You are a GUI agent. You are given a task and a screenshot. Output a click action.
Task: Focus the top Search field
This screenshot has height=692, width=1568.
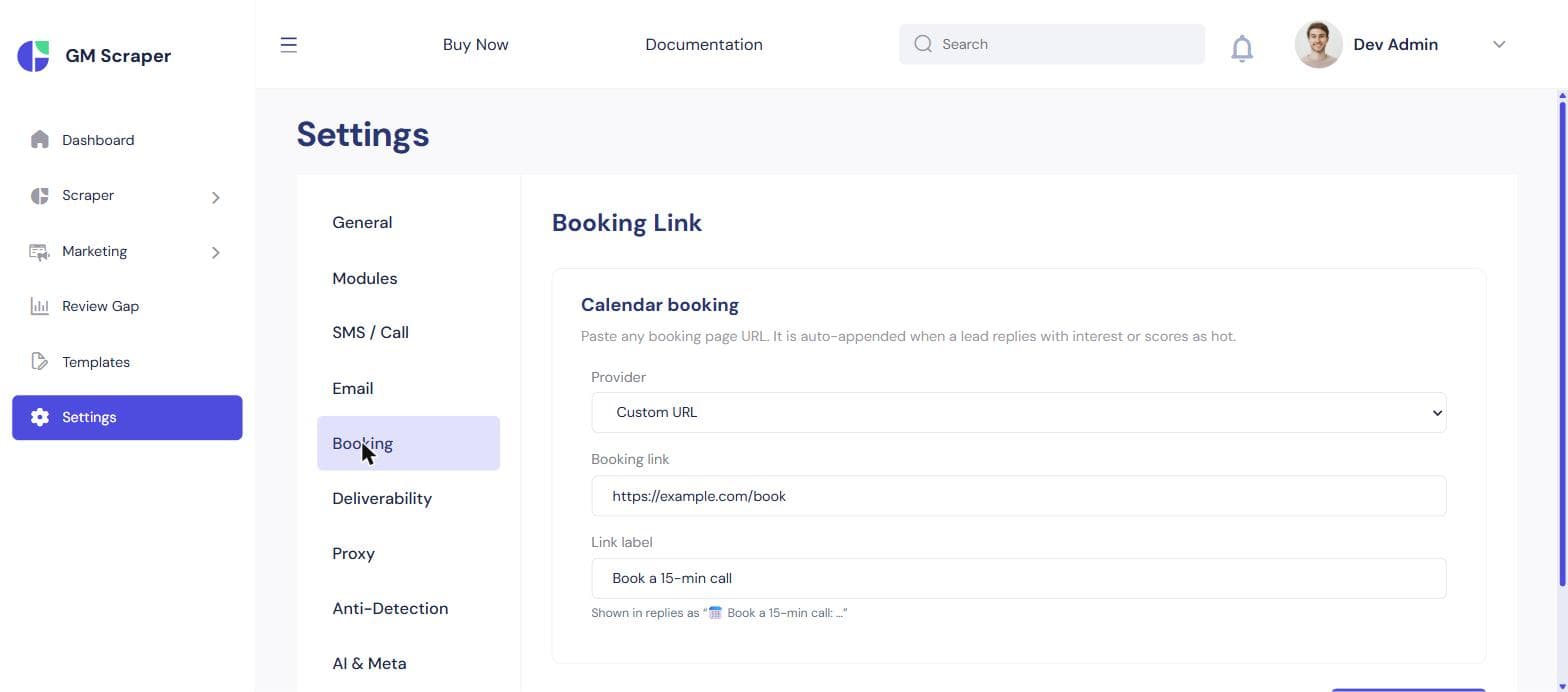pos(1052,44)
